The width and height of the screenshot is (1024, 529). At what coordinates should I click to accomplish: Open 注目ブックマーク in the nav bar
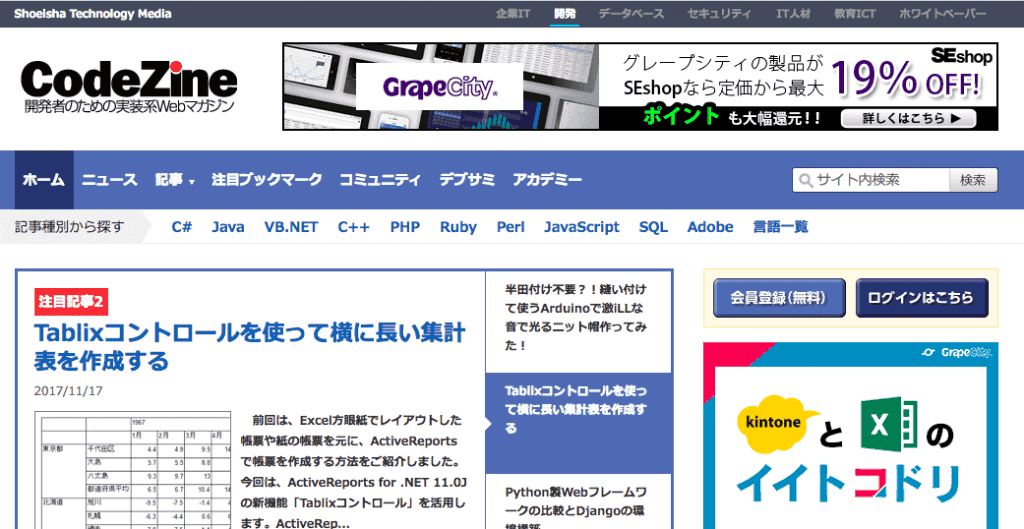pos(266,180)
